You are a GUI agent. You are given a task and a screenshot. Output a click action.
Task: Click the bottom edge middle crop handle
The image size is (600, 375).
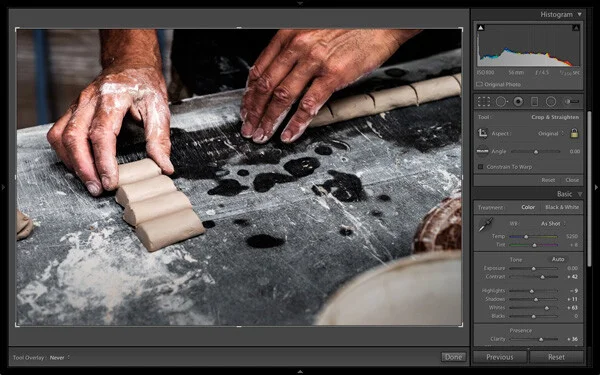coord(239,326)
